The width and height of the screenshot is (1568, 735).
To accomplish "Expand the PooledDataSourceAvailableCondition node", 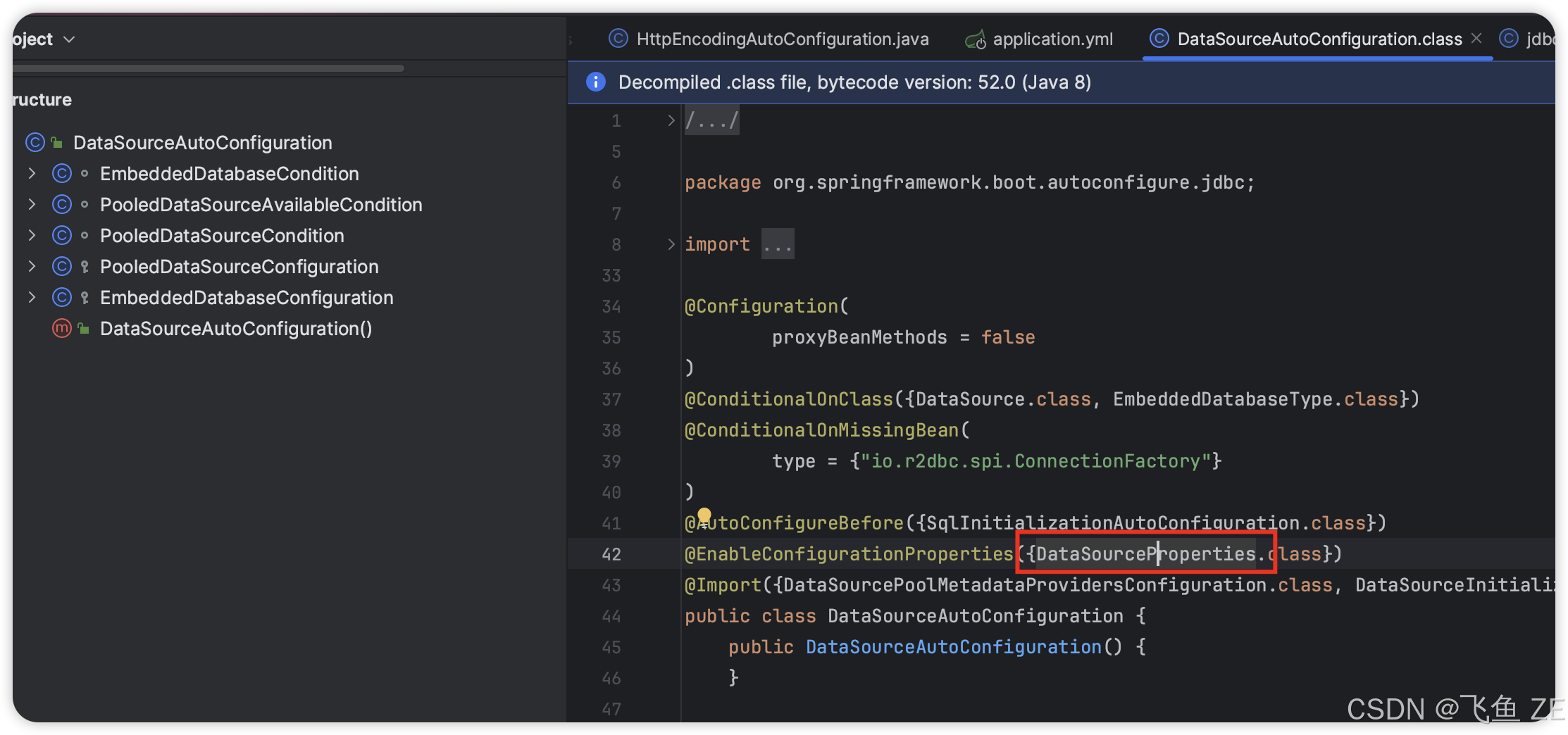I will (x=32, y=204).
